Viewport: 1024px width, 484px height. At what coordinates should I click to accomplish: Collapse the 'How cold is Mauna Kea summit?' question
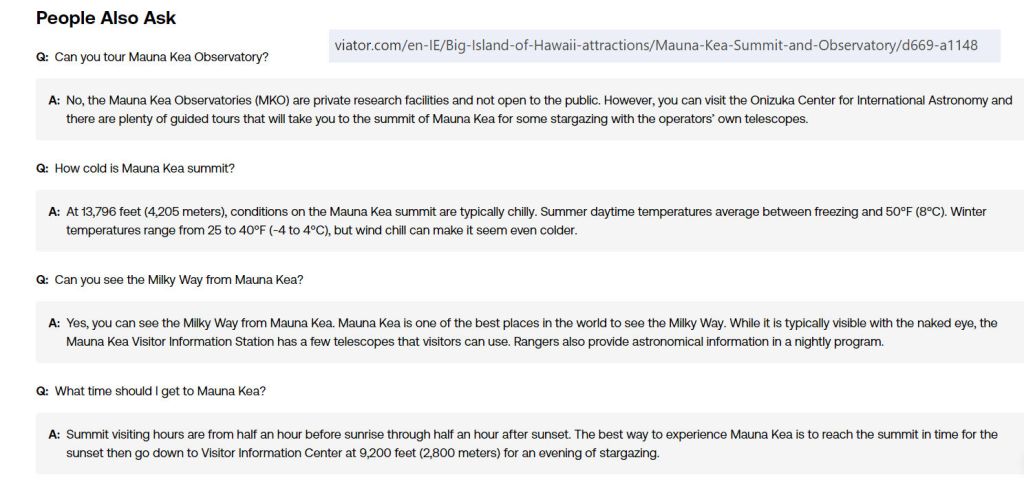point(144,168)
